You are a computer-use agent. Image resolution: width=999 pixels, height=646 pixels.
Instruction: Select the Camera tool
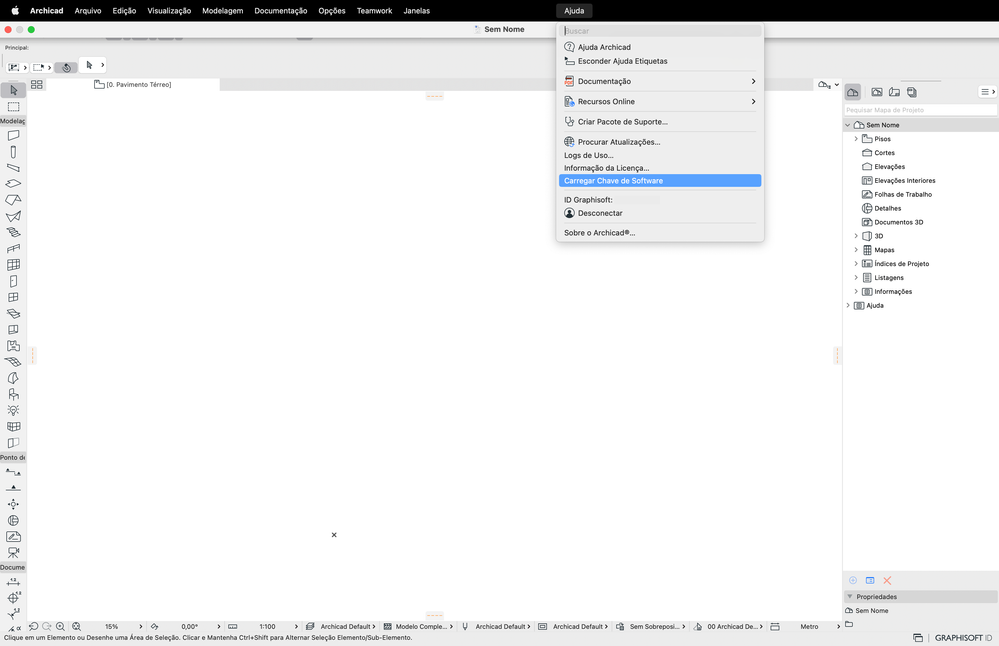click(x=13, y=553)
